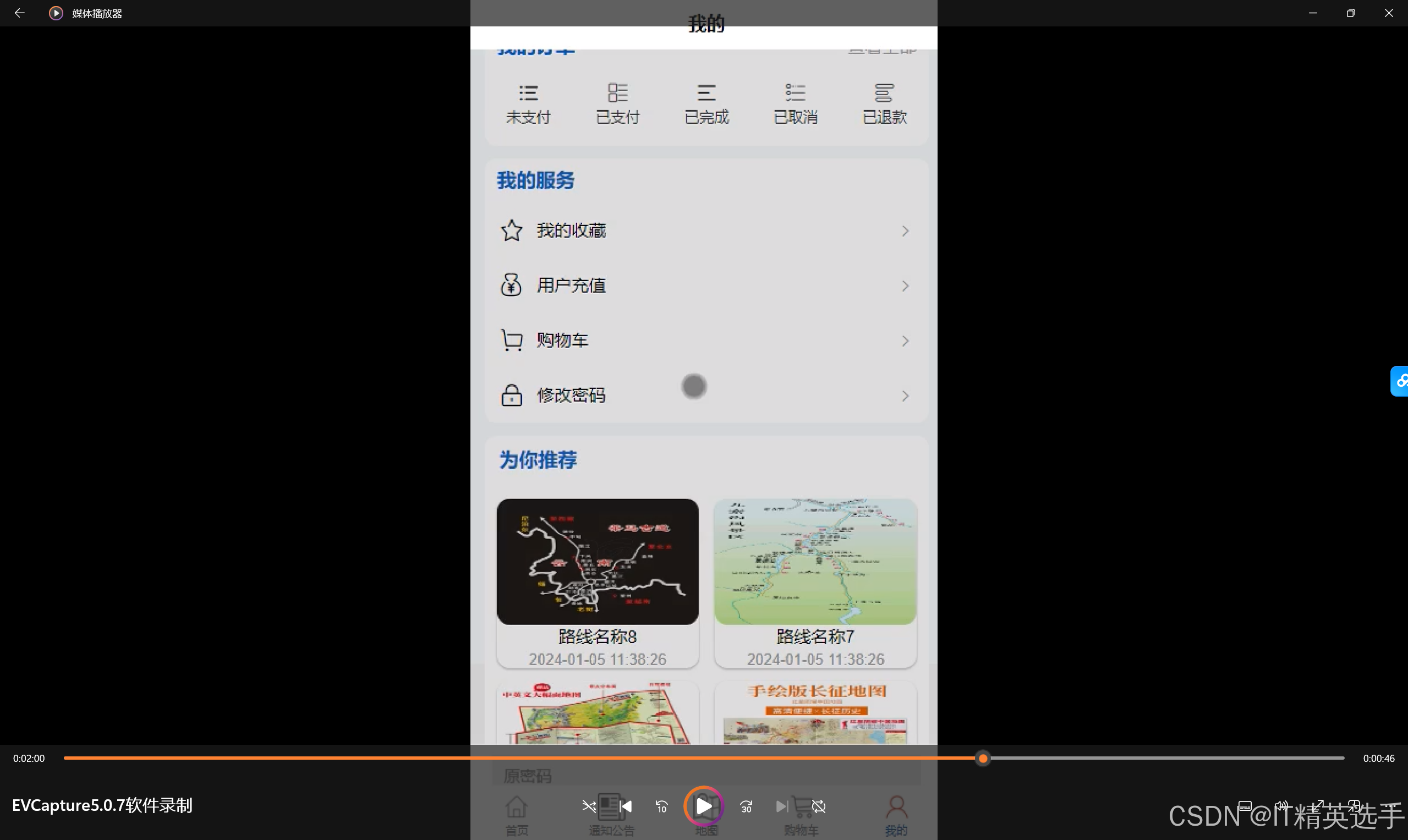Rewind 10 seconds
Screen dimensions: 1408x840
tap(662, 806)
